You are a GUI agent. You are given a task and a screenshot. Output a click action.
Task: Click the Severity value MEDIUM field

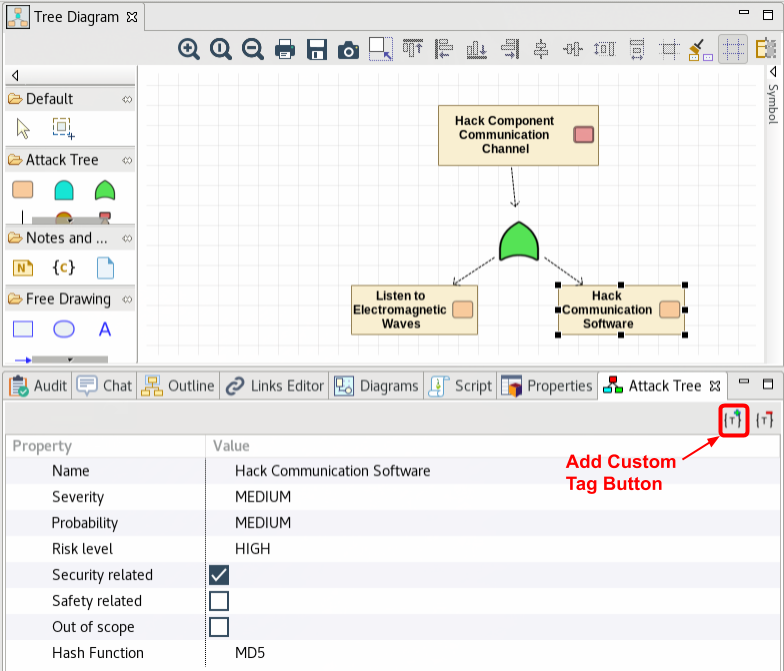(x=263, y=497)
